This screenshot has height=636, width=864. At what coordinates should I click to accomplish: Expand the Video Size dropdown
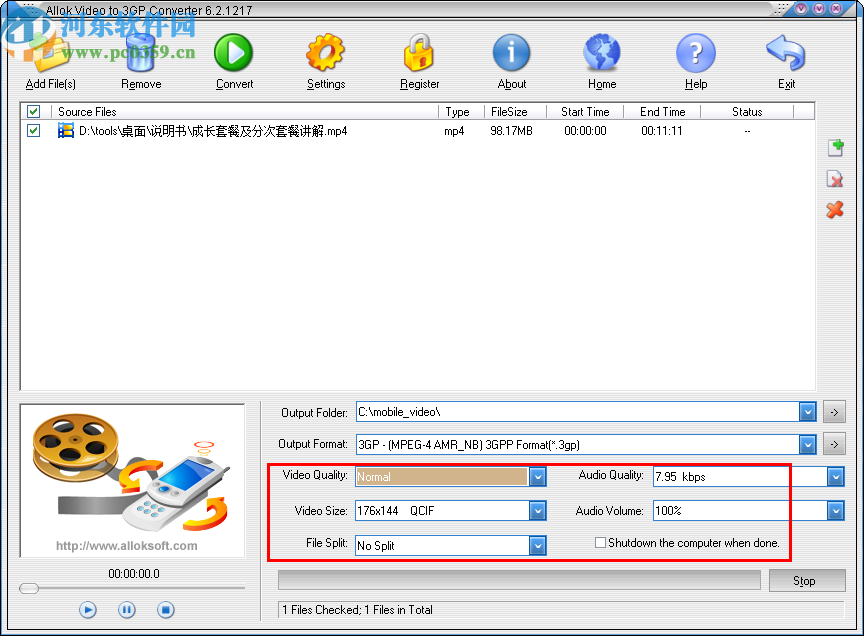click(538, 510)
